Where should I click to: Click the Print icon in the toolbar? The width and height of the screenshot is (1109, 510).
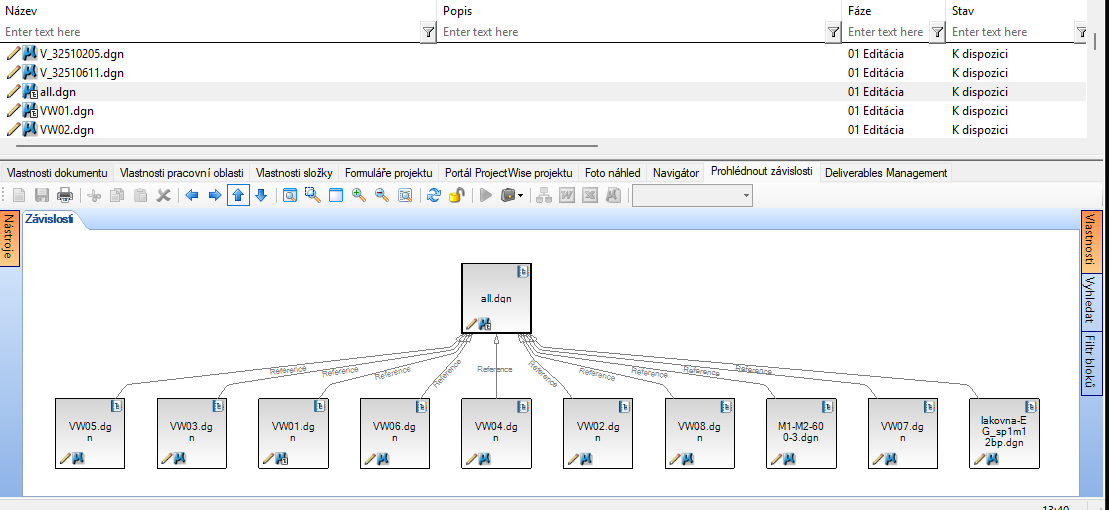(x=64, y=195)
